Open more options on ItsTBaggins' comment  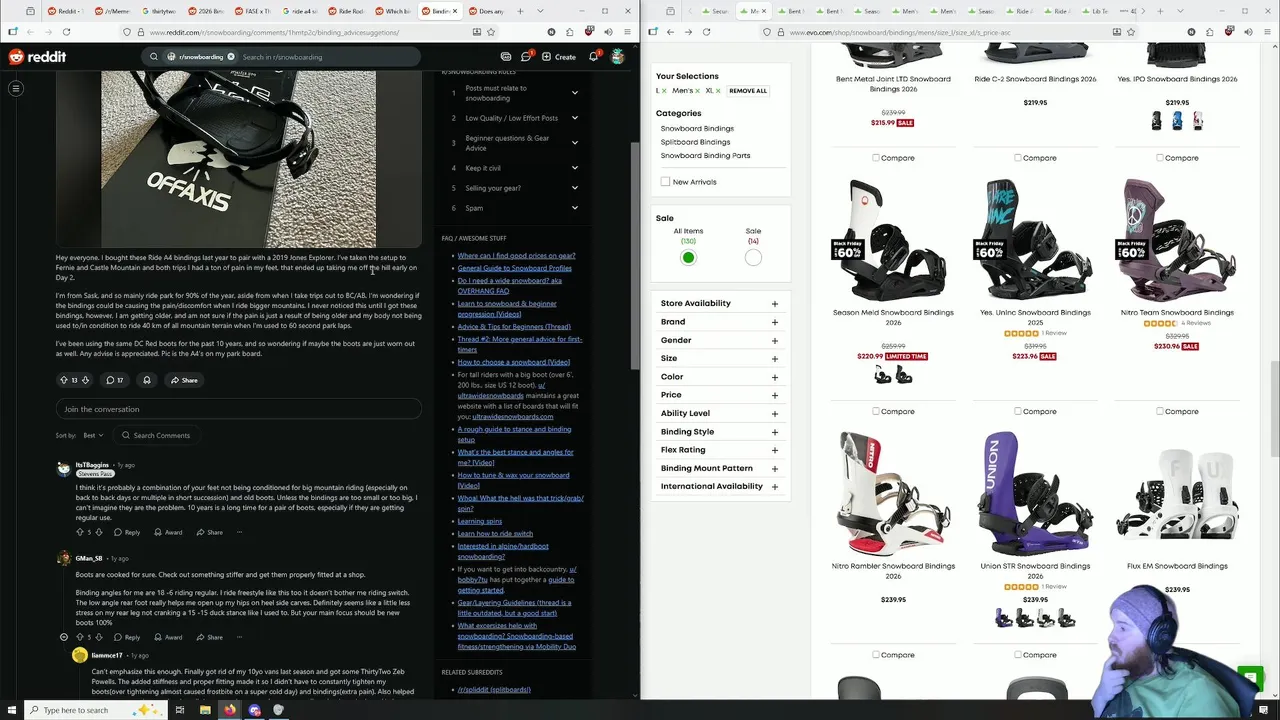click(x=239, y=532)
